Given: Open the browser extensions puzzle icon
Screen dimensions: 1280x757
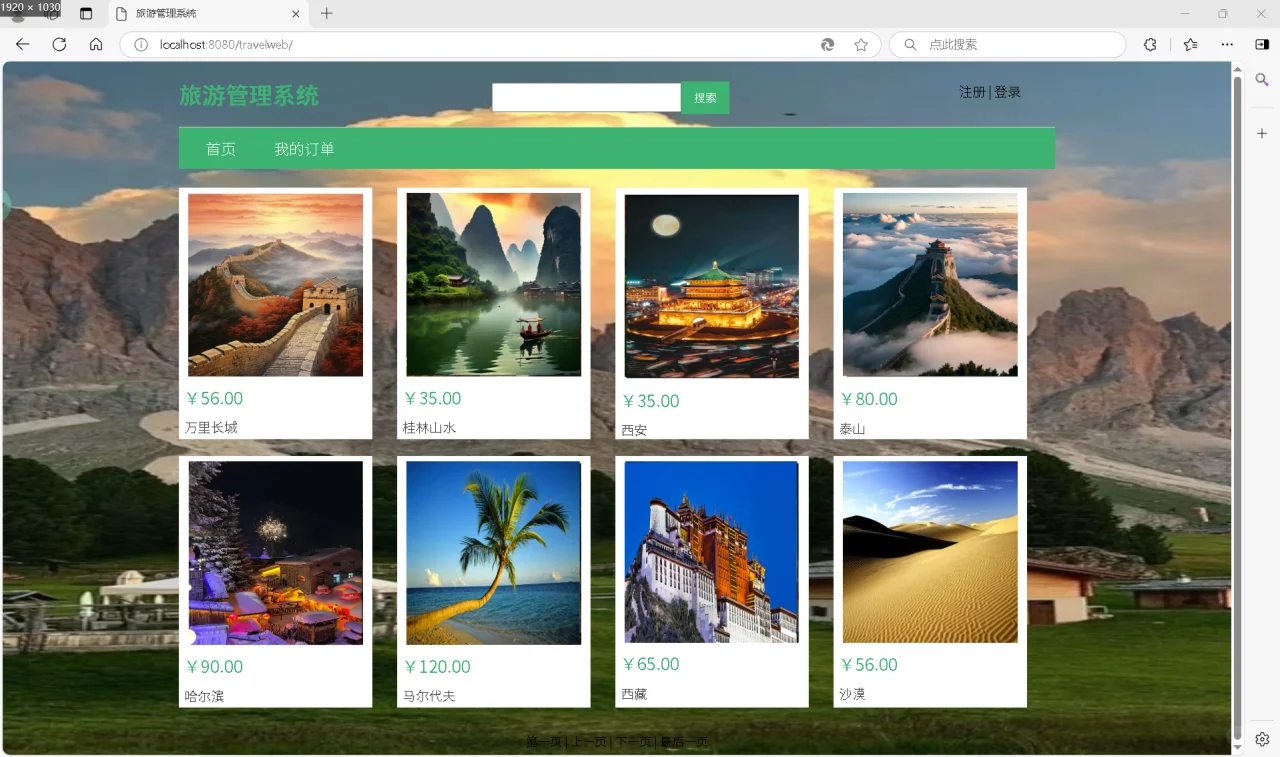Looking at the screenshot, I should click(x=1150, y=44).
